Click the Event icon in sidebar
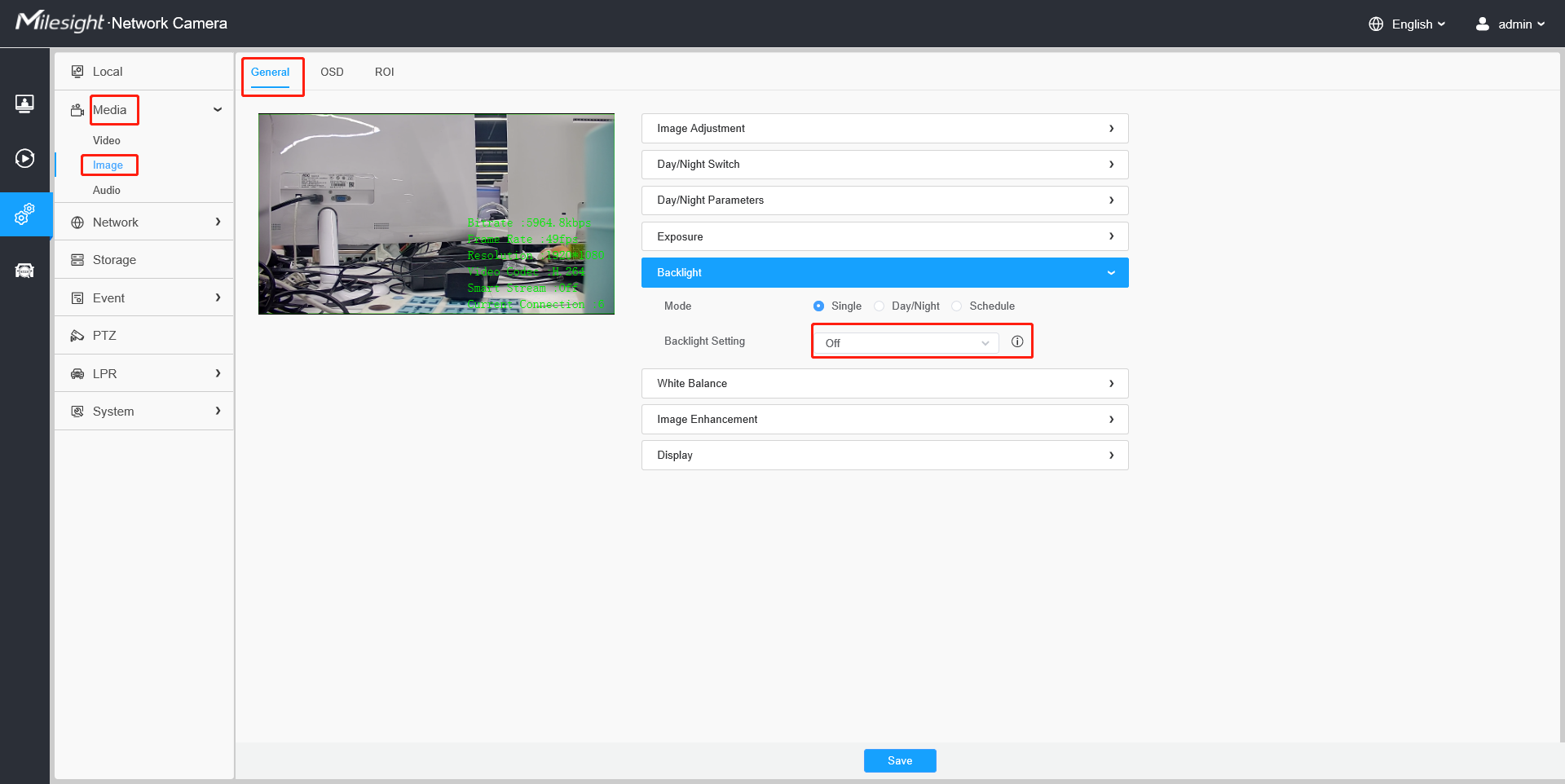The image size is (1565, 784). pos(77,298)
